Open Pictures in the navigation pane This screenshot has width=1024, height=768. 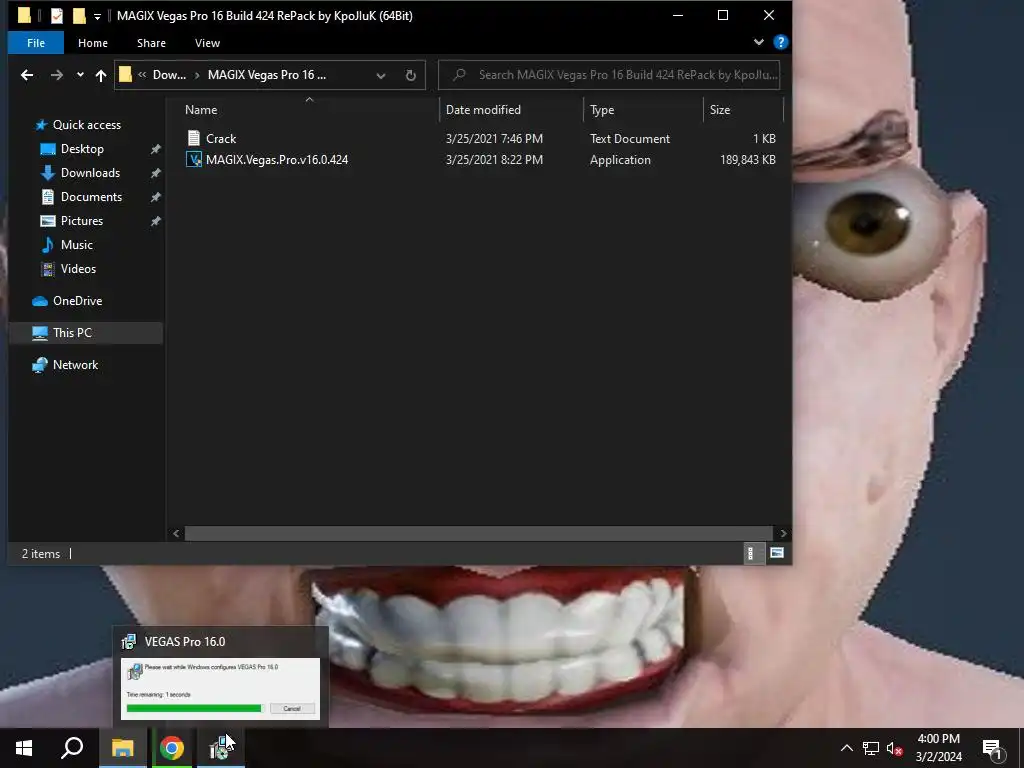click(x=82, y=221)
